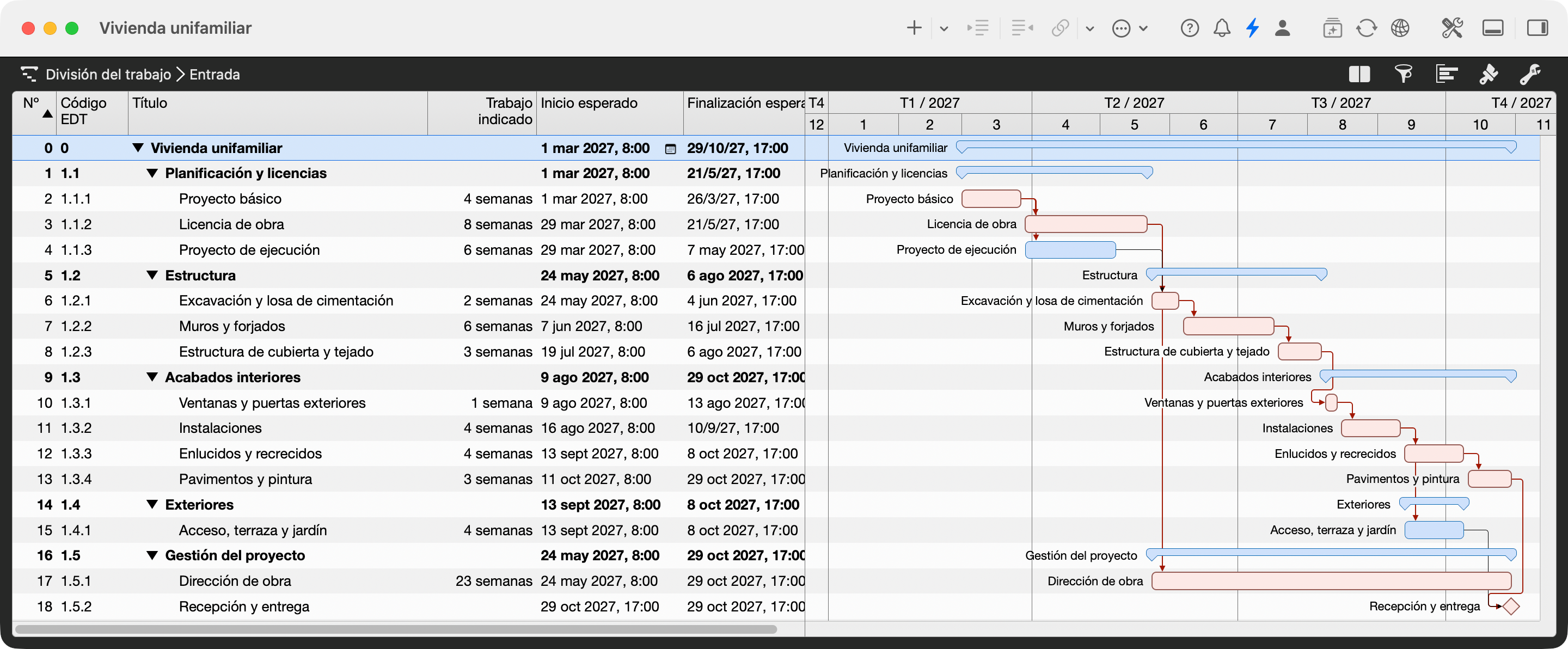
Task: Click the indent task icon
Action: pyautogui.click(x=978, y=28)
